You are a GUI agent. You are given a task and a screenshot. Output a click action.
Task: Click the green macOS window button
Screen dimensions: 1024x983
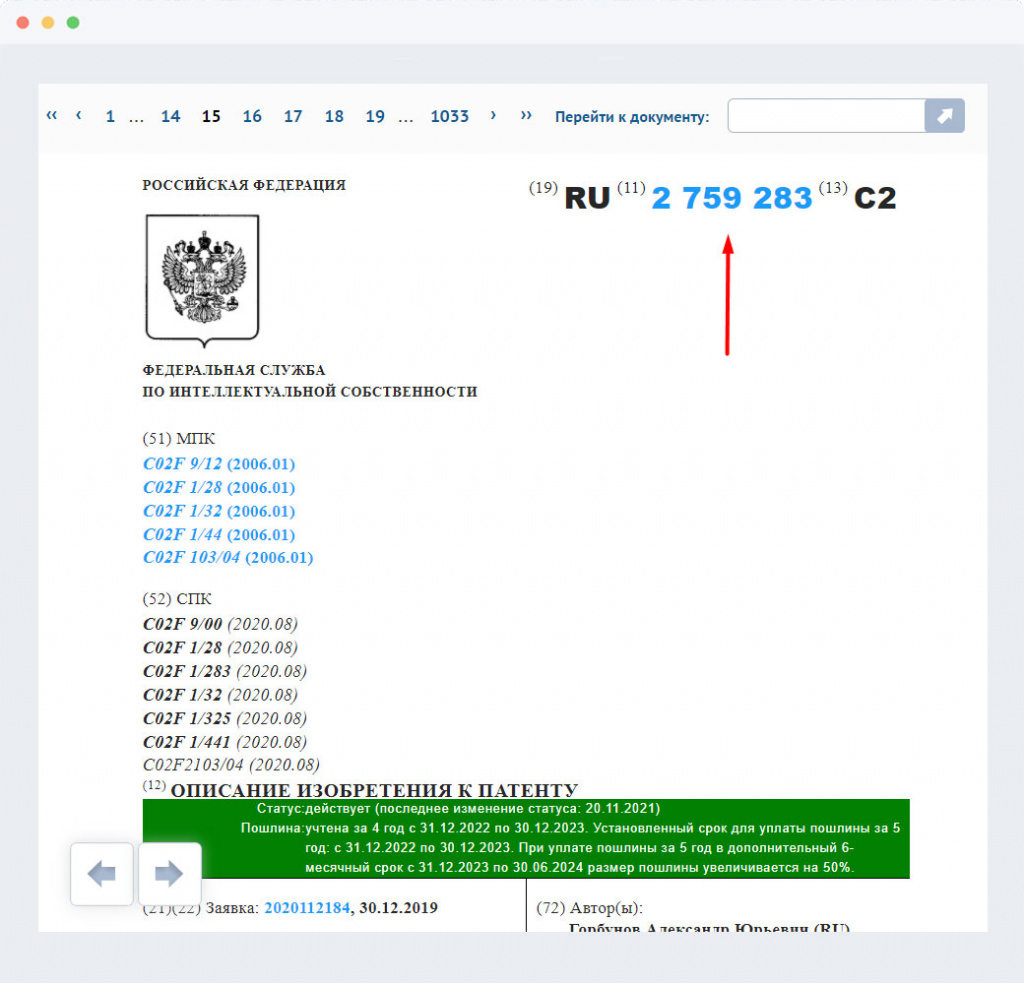pos(70,21)
